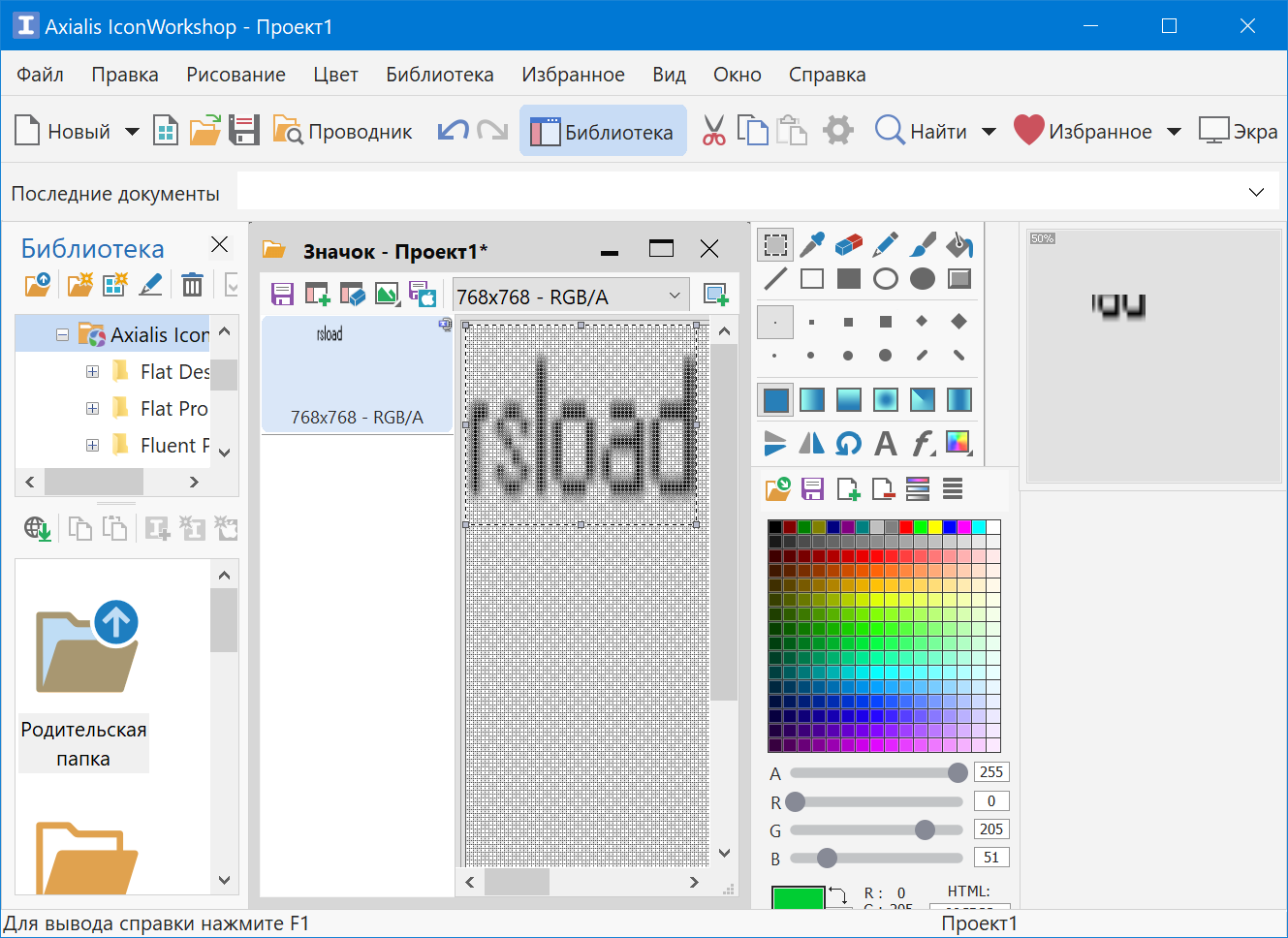Select the filled Ellipse tool

click(x=922, y=279)
